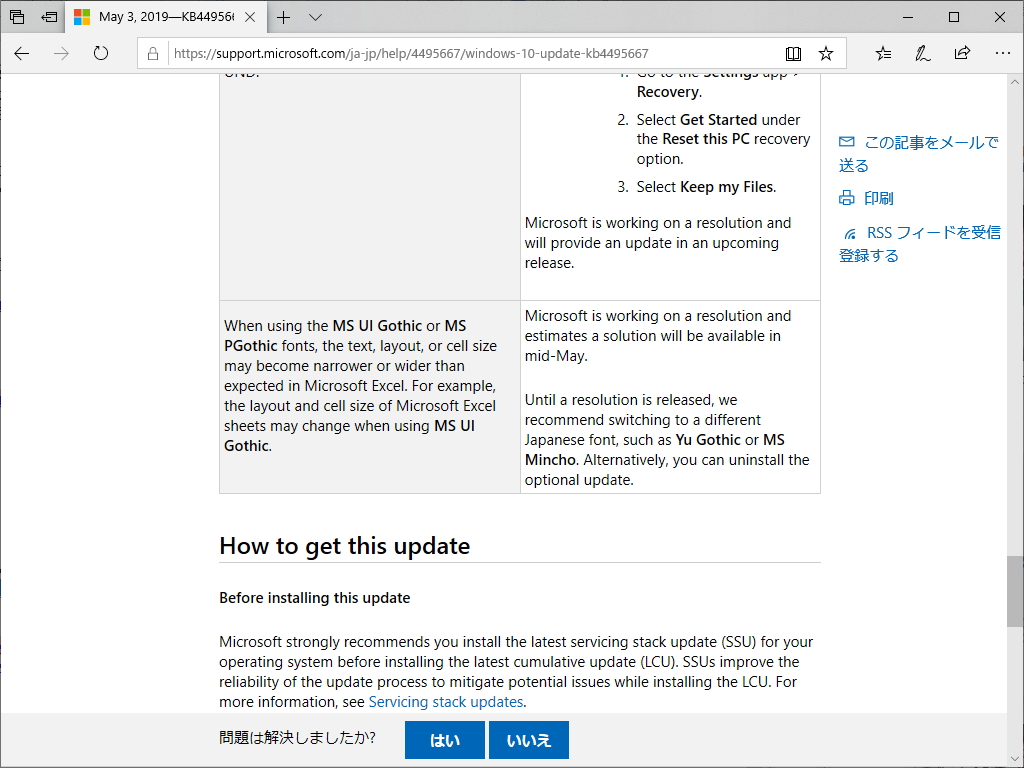Add page to favorites star
The height and width of the screenshot is (768, 1024).
click(x=826, y=54)
